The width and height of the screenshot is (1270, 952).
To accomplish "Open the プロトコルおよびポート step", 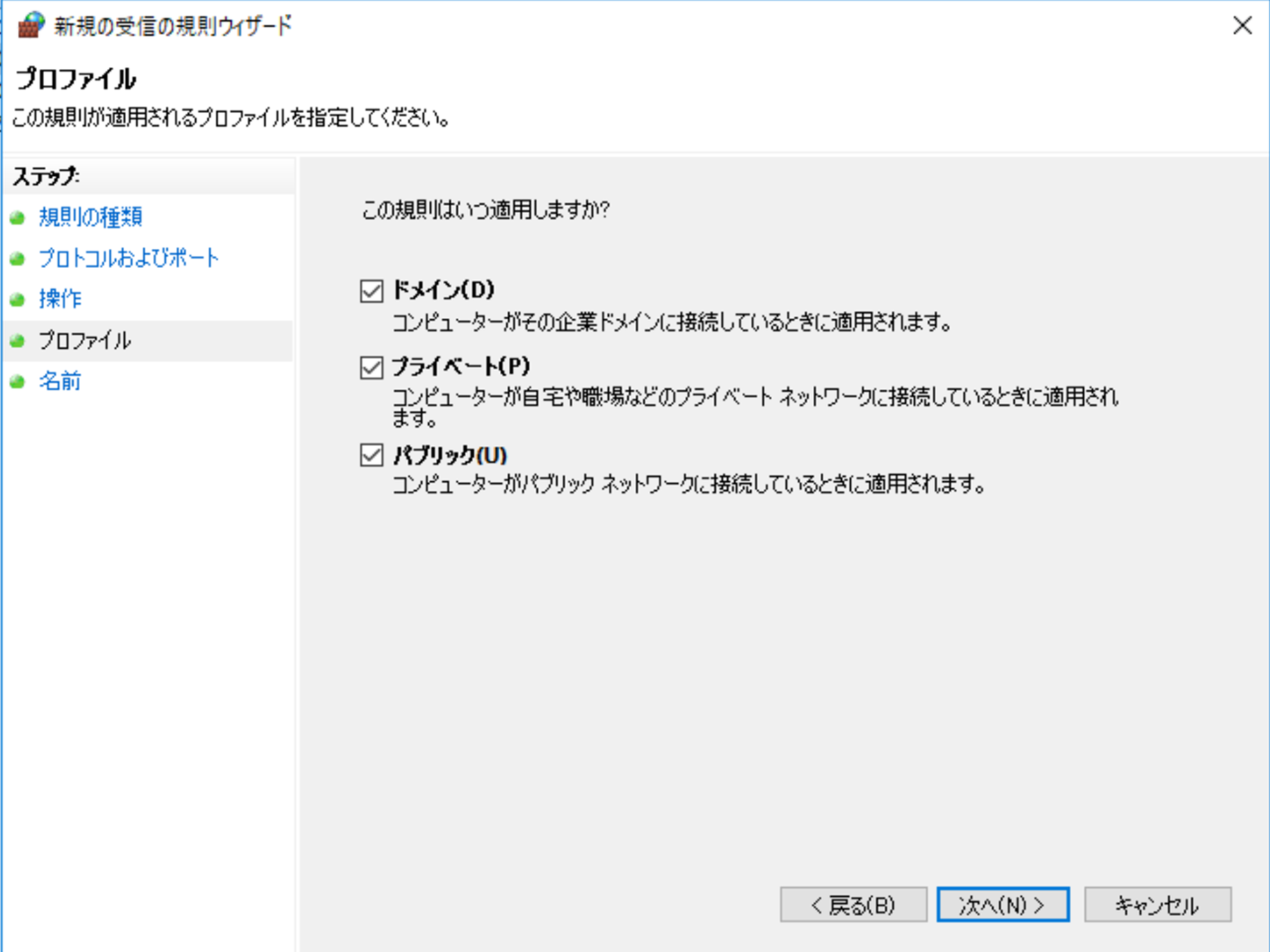I will [128, 258].
